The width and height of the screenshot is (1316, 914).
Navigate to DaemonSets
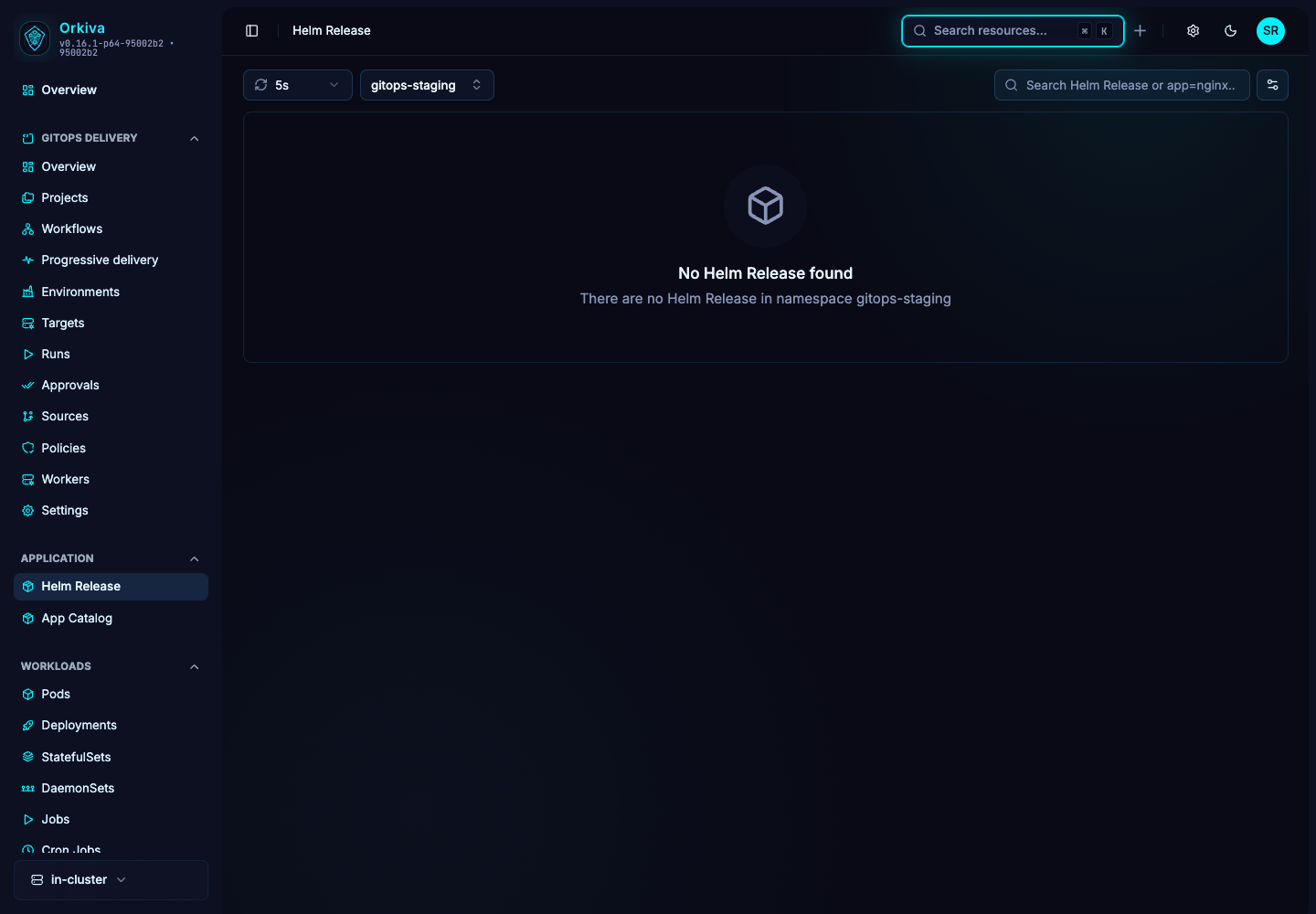tap(111, 789)
